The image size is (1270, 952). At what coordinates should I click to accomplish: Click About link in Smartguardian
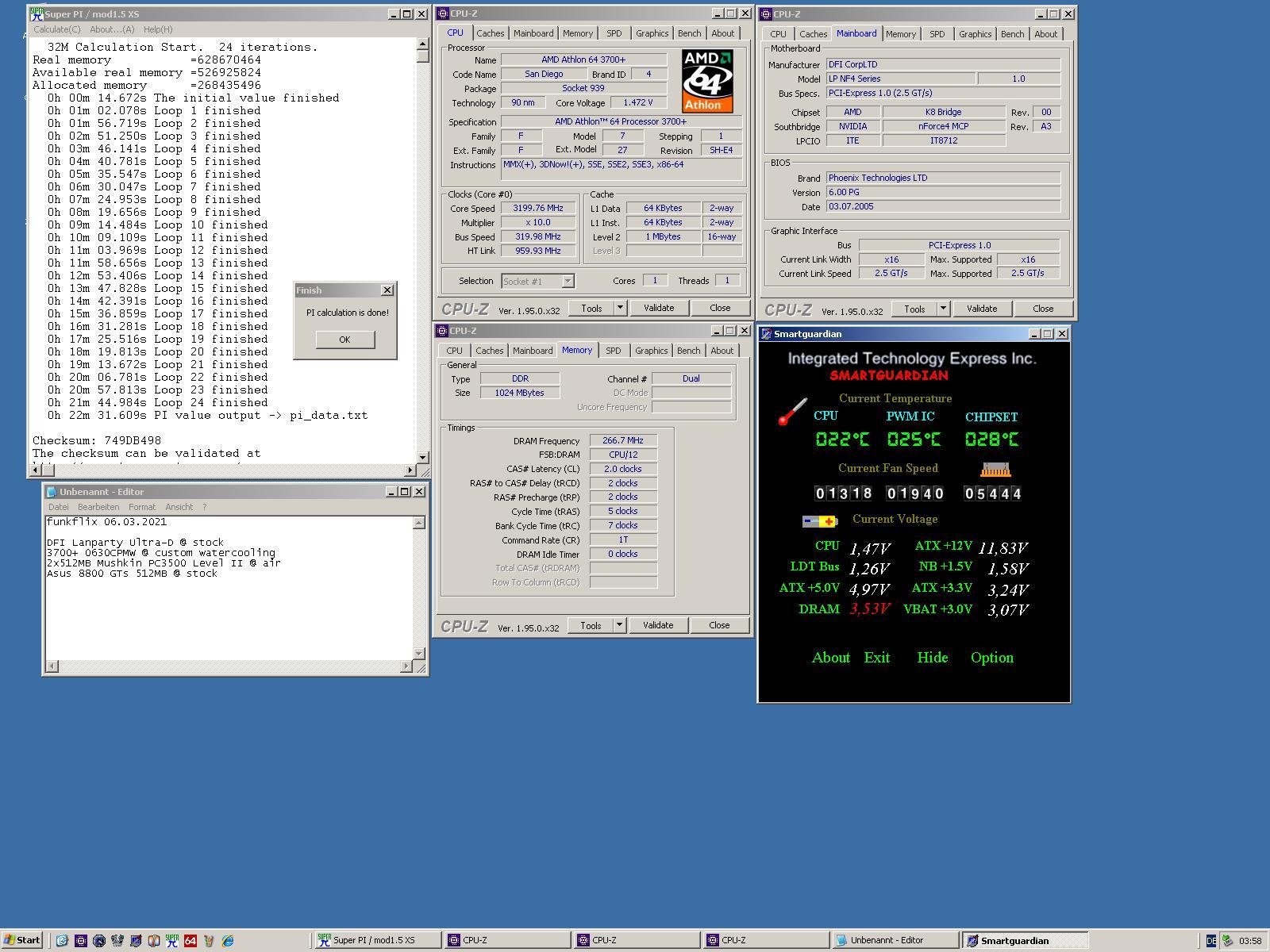click(831, 658)
